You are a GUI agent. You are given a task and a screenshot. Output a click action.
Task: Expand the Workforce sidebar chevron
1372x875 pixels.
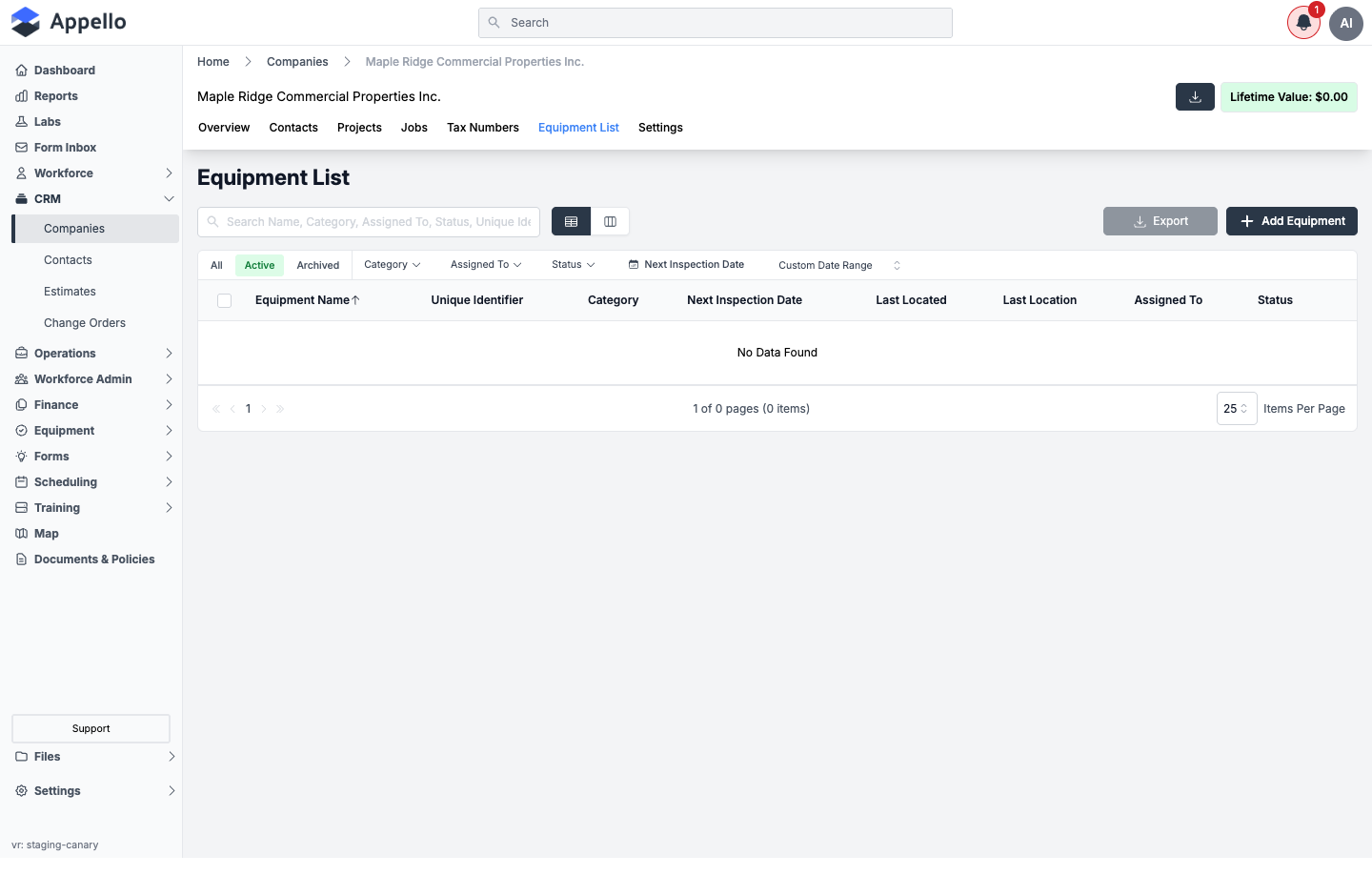tap(169, 173)
